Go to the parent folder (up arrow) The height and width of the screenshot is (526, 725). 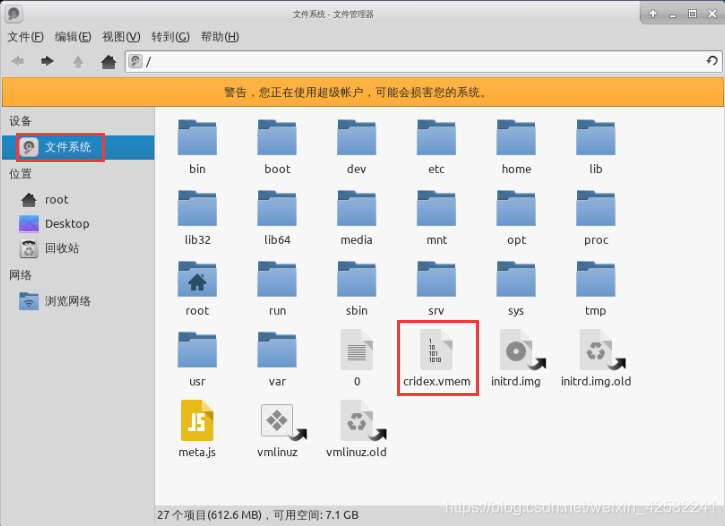[x=78, y=61]
